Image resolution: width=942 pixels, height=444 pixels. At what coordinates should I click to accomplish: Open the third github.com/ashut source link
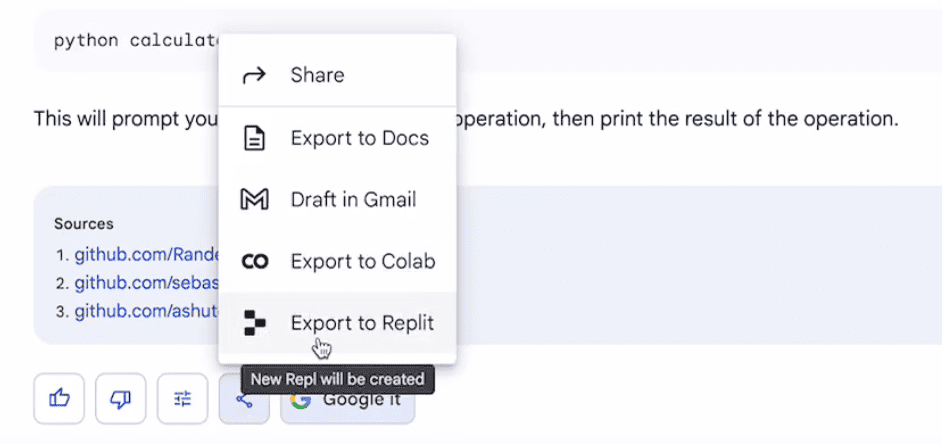147,312
